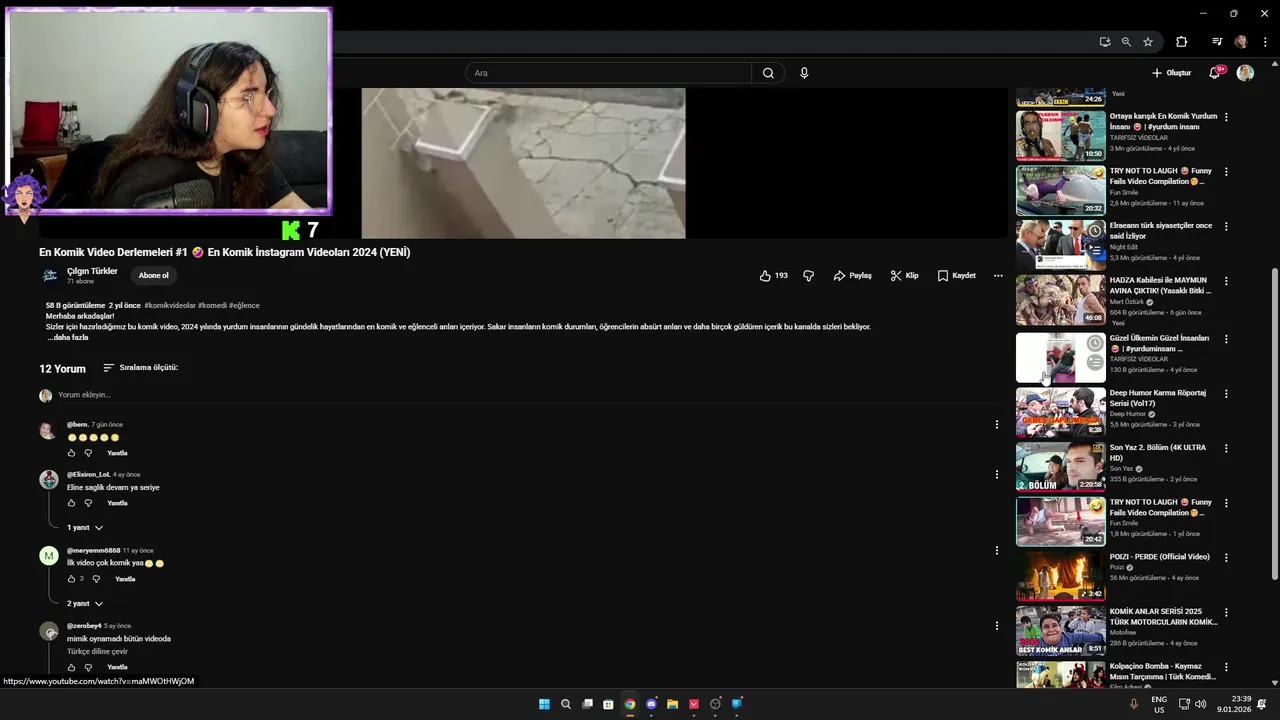The image size is (1280, 720).
Task: Open Task View from the taskbar
Action: pos(587,704)
